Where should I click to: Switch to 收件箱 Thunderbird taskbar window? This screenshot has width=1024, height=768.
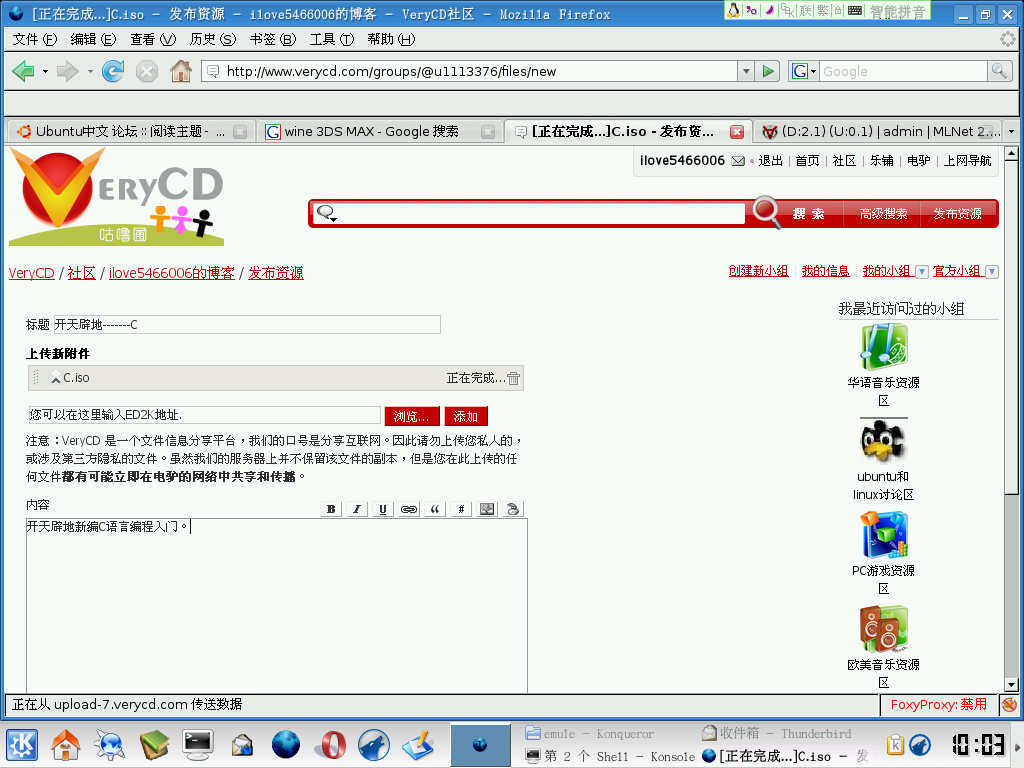tap(776, 734)
